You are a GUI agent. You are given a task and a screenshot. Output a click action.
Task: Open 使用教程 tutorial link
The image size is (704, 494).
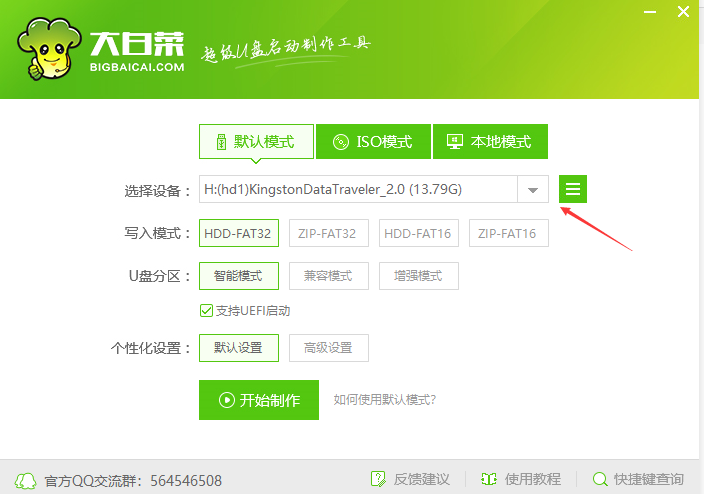point(533,479)
